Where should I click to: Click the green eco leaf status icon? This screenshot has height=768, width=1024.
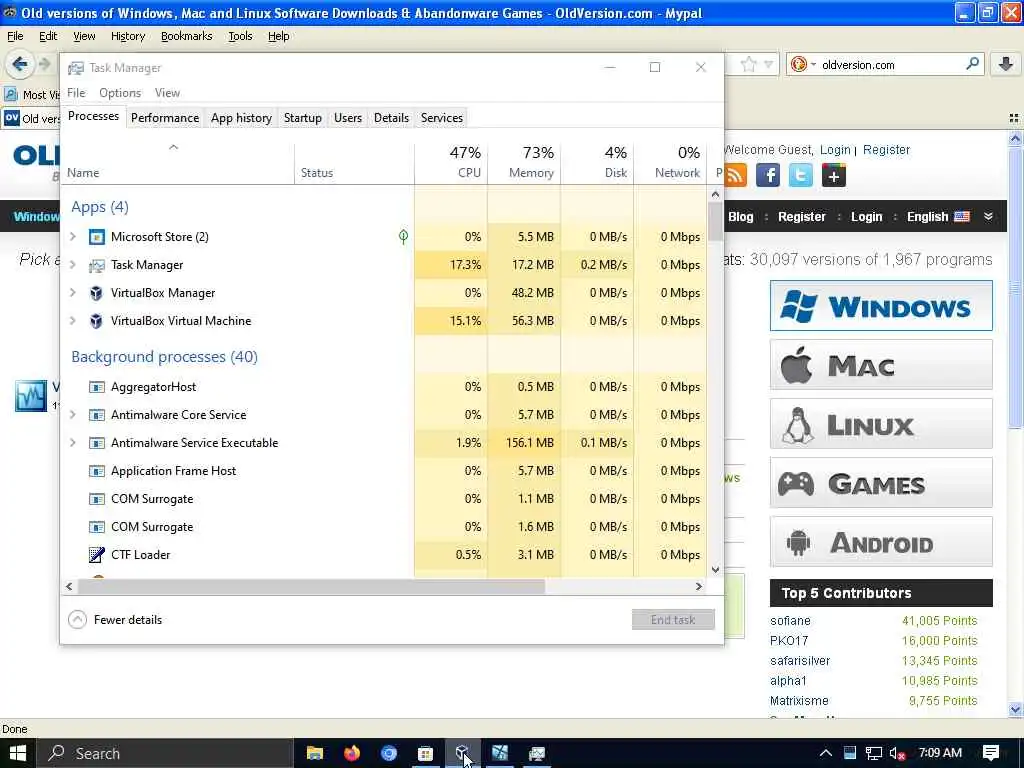coord(404,237)
